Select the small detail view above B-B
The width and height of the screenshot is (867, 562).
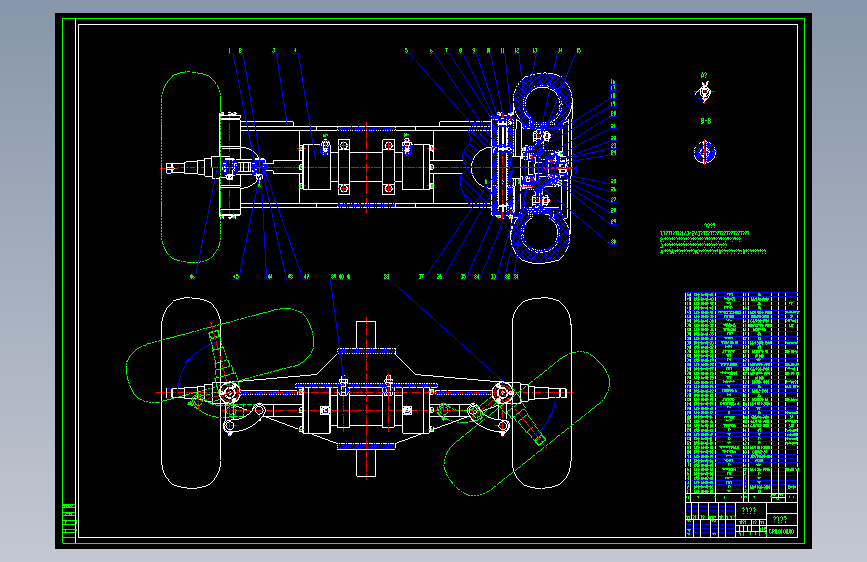(704, 92)
